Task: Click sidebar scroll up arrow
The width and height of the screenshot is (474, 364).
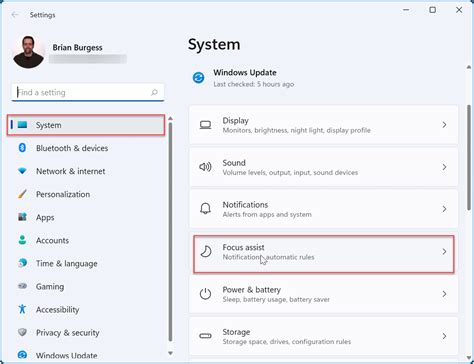Action: tap(170, 118)
